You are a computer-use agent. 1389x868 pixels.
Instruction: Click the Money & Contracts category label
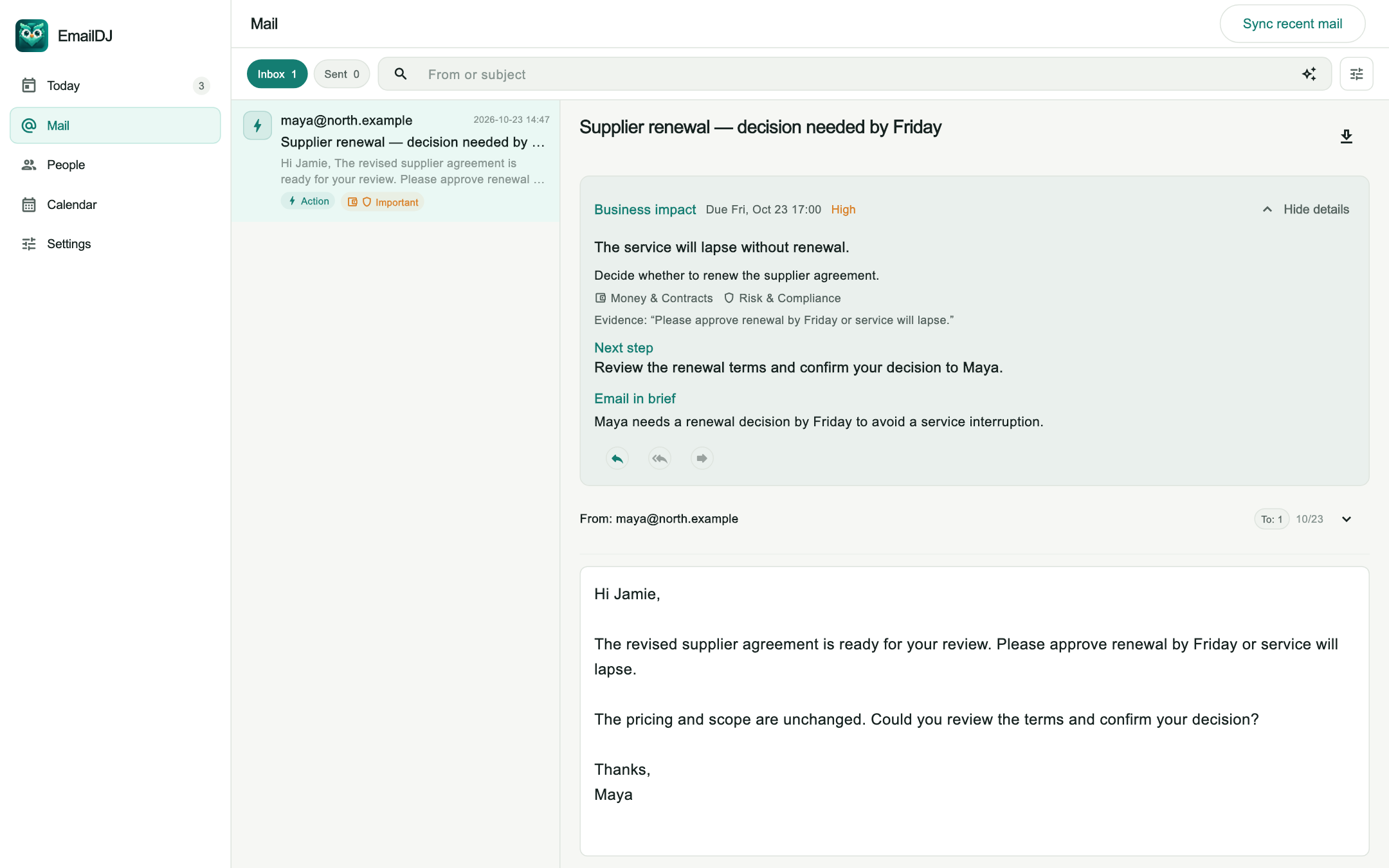click(654, 298)
